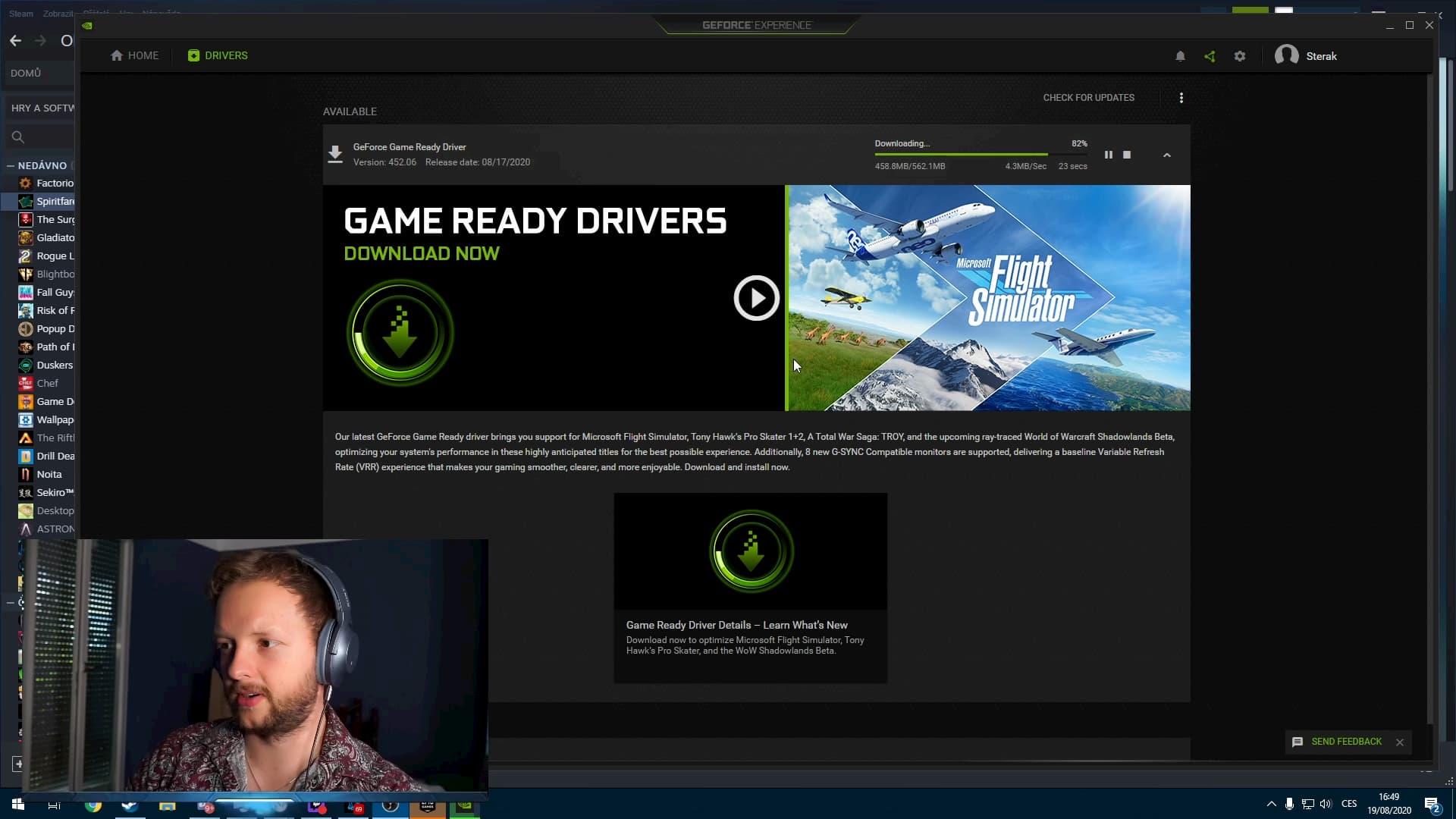
Task: Click the microphone tray icon
Action: pyautogui.click(x=1289, y=804)
